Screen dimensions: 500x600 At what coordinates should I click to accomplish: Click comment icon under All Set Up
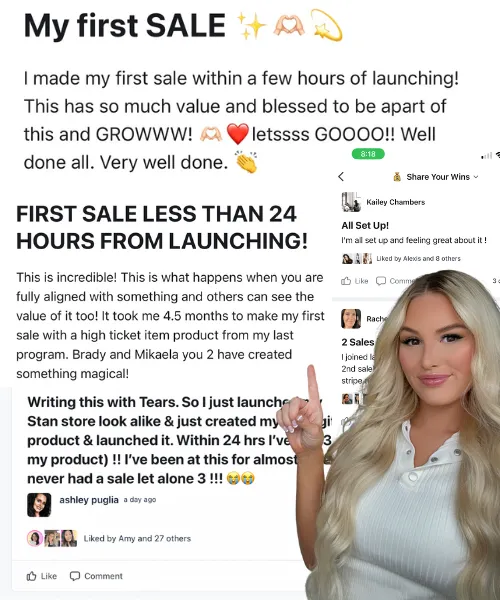click(x=381, y=281)
